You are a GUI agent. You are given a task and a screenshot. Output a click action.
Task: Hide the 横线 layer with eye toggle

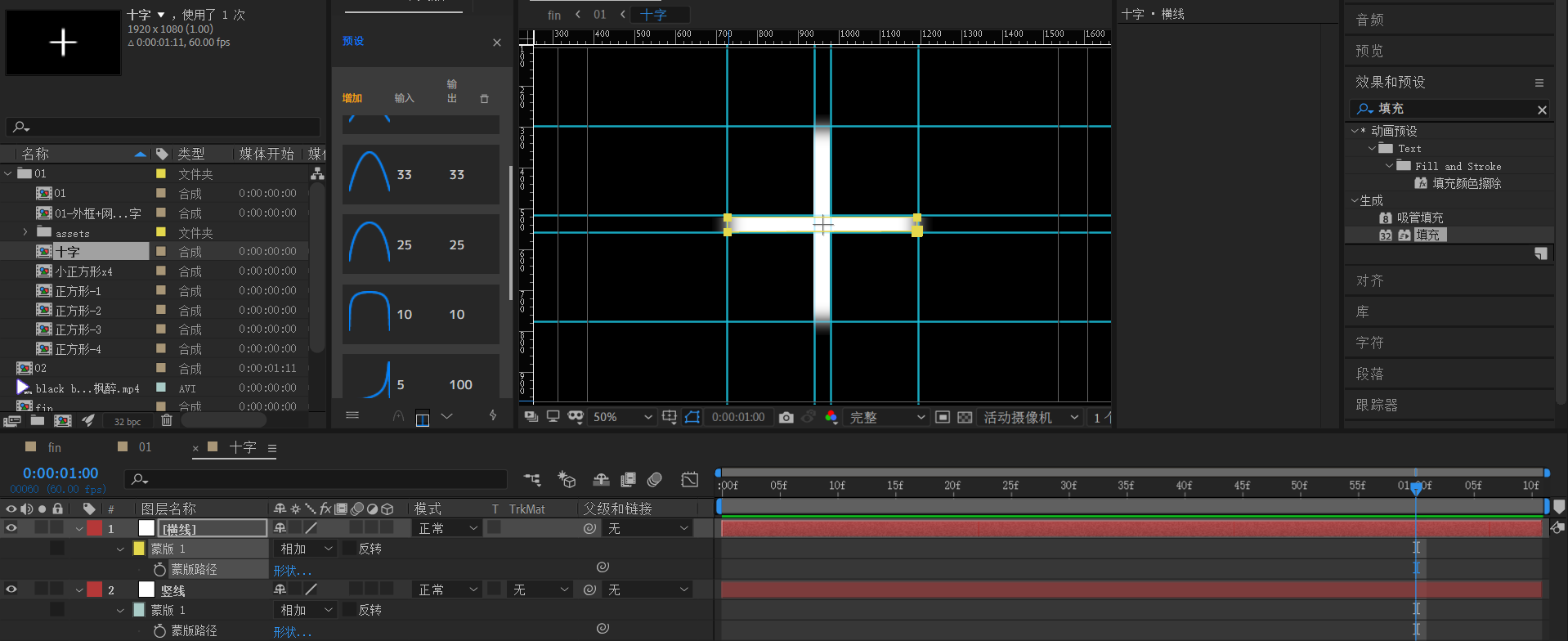tap(11, 528)
